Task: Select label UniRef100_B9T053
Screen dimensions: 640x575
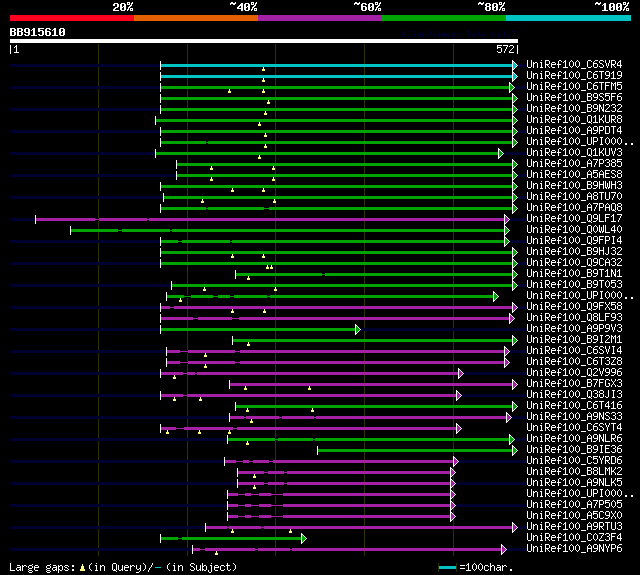Action: click(x=574, y=285)
